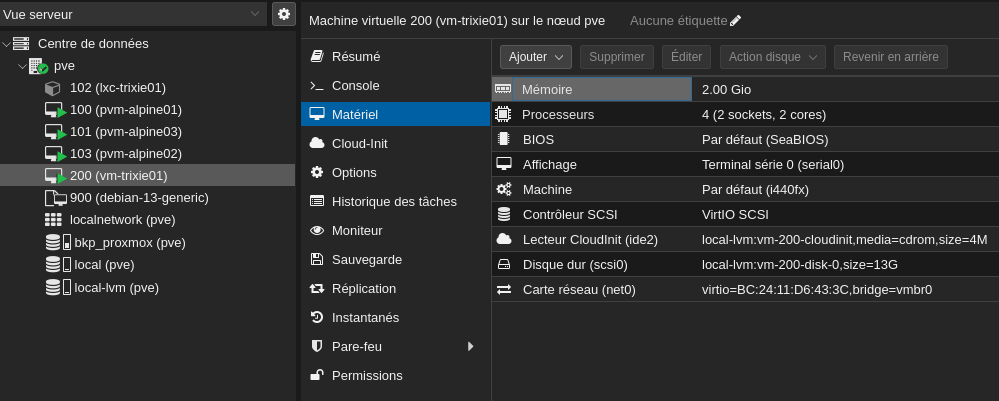Click the Centre de données datacenter icon
The height and width of the screenshot is (401, 999).
(x=21, y=44)
